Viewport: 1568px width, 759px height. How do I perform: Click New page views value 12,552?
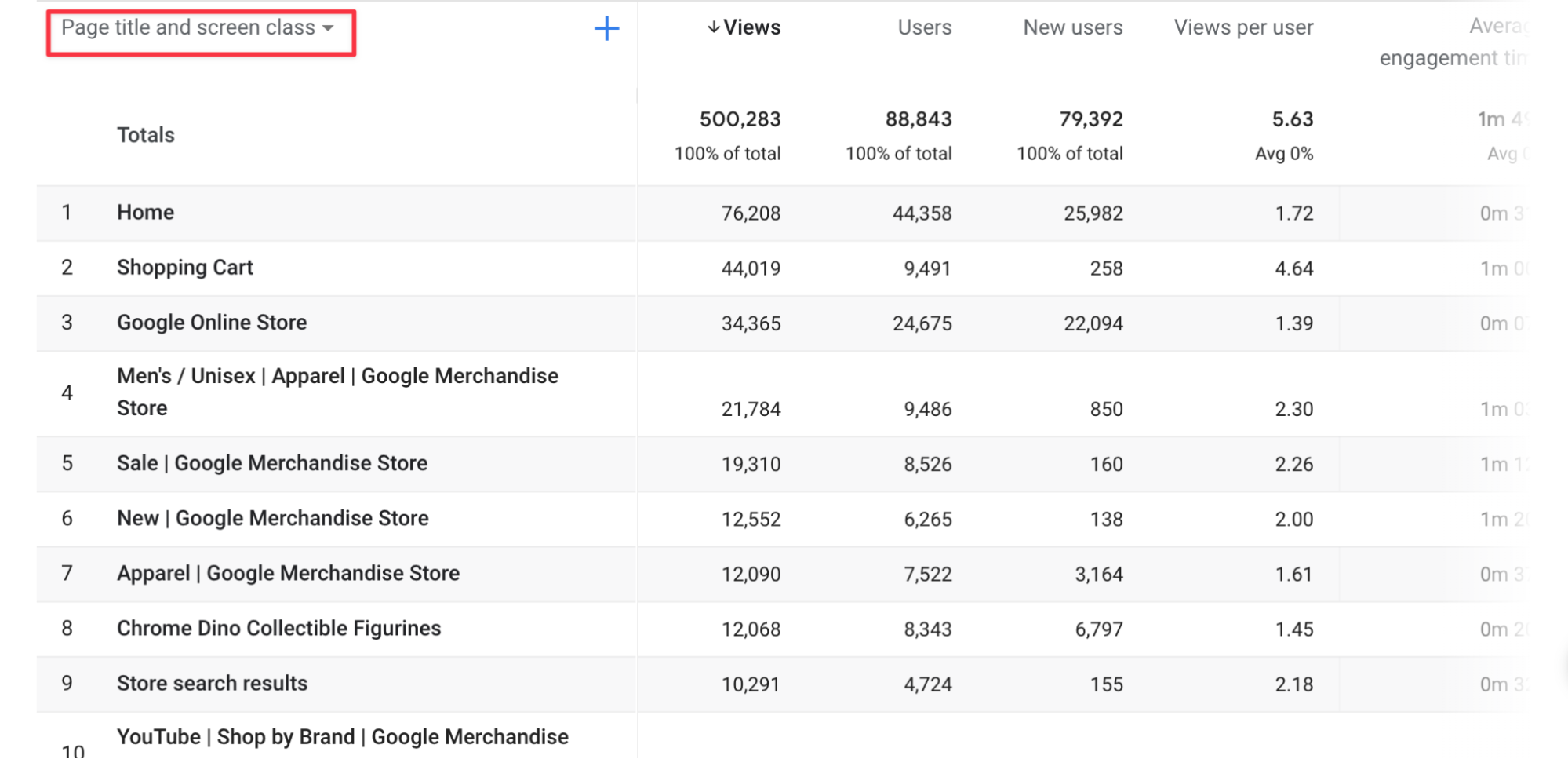pyautogui.click(x=751, y=520)
